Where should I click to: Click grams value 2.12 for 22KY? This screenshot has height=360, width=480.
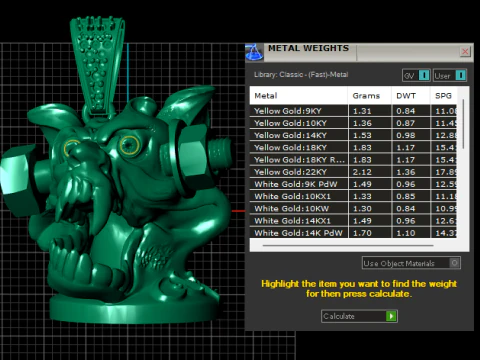pos(362,172)
